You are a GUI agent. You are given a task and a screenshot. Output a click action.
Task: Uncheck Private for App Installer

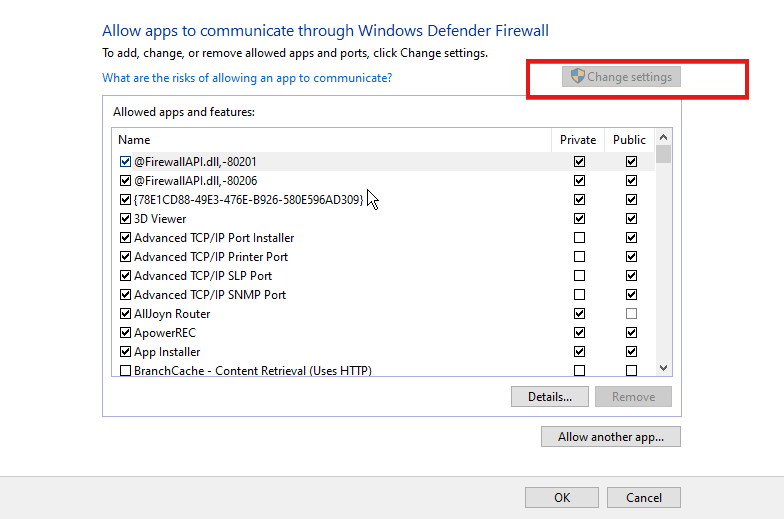(579, 352)
